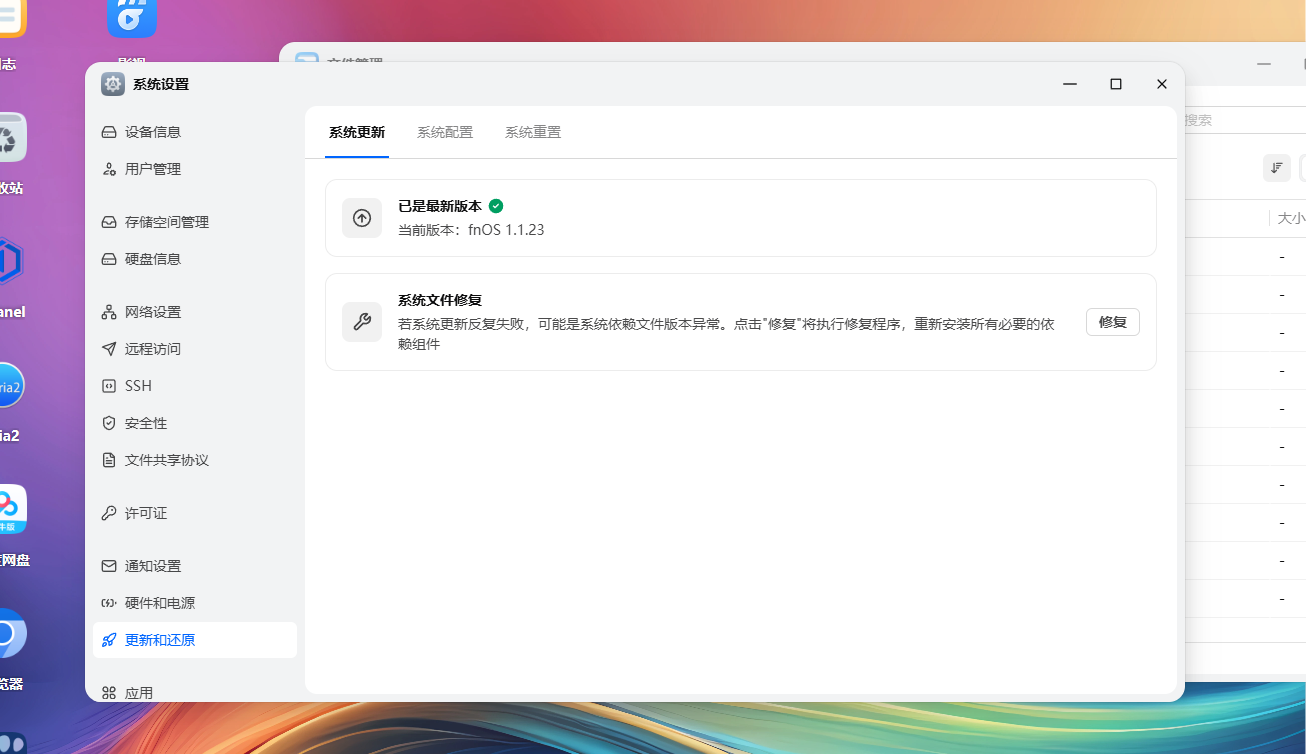Viewport: 1306px width, 754px height.
Task: Click the repair description starting 若系统更新反复失败
Action: coord(727,334)
